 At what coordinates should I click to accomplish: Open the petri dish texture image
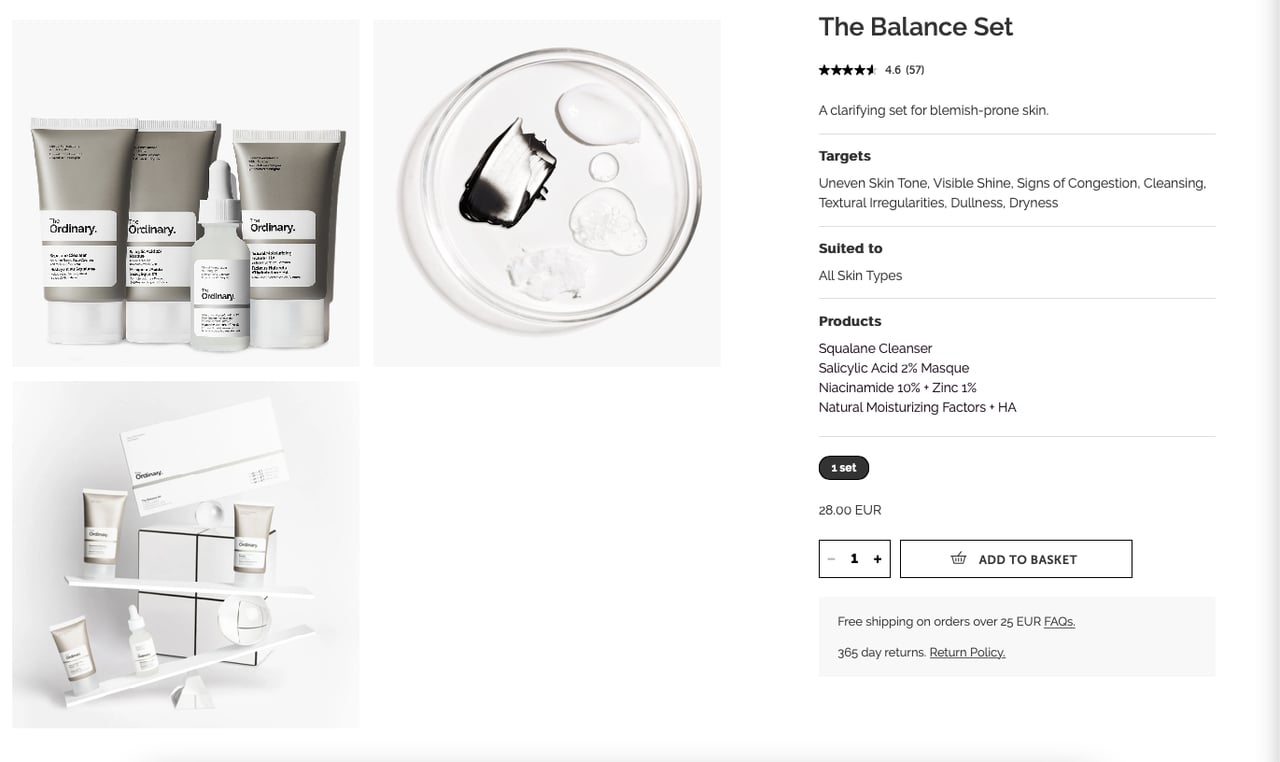tap(546, 192)
